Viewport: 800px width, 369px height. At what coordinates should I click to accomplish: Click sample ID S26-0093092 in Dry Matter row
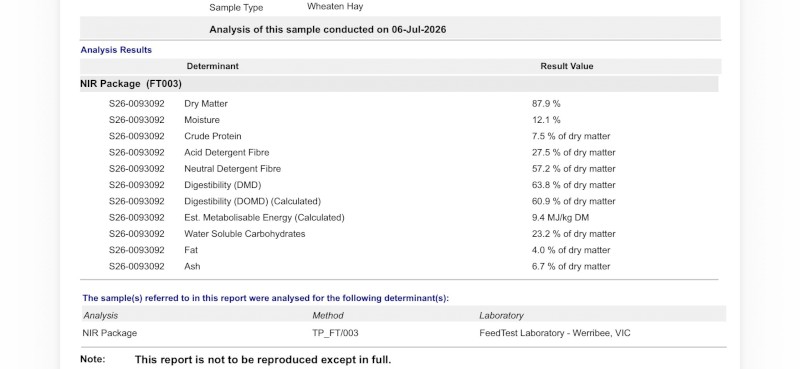(x=137, y=104)
